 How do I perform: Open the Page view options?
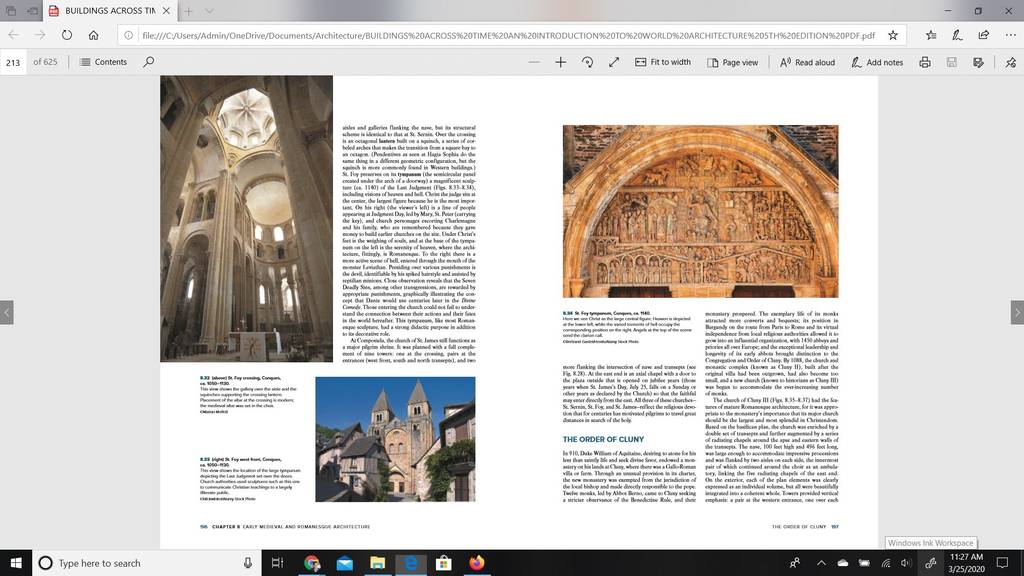point(733,62)
